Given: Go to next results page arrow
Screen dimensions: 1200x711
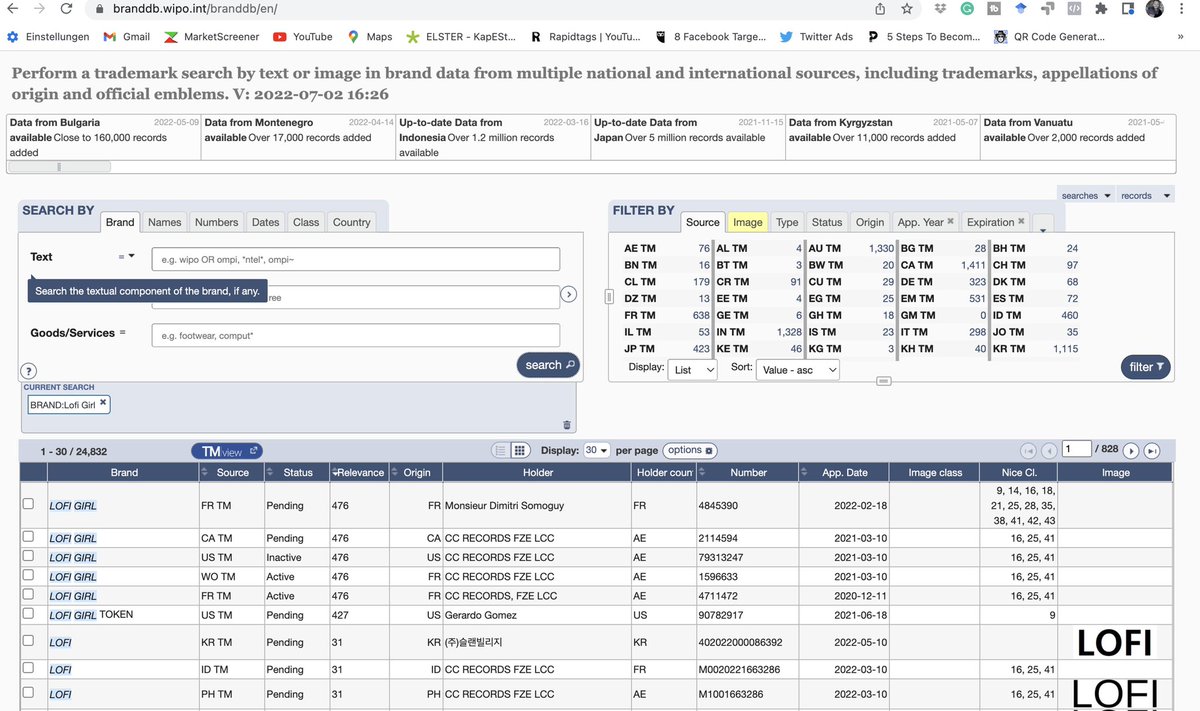Looking at the screenshot, I should point(1131,451).
